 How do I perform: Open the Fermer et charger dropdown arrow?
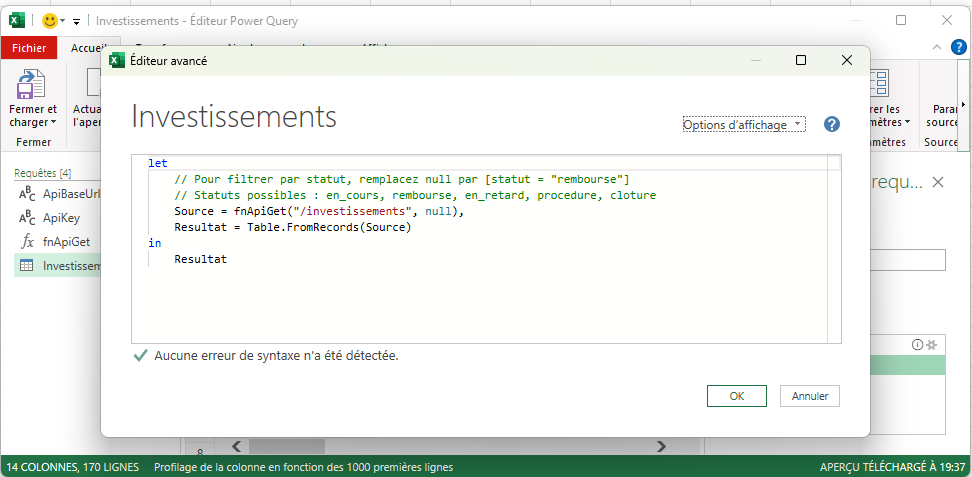click(x=54, y=123)
